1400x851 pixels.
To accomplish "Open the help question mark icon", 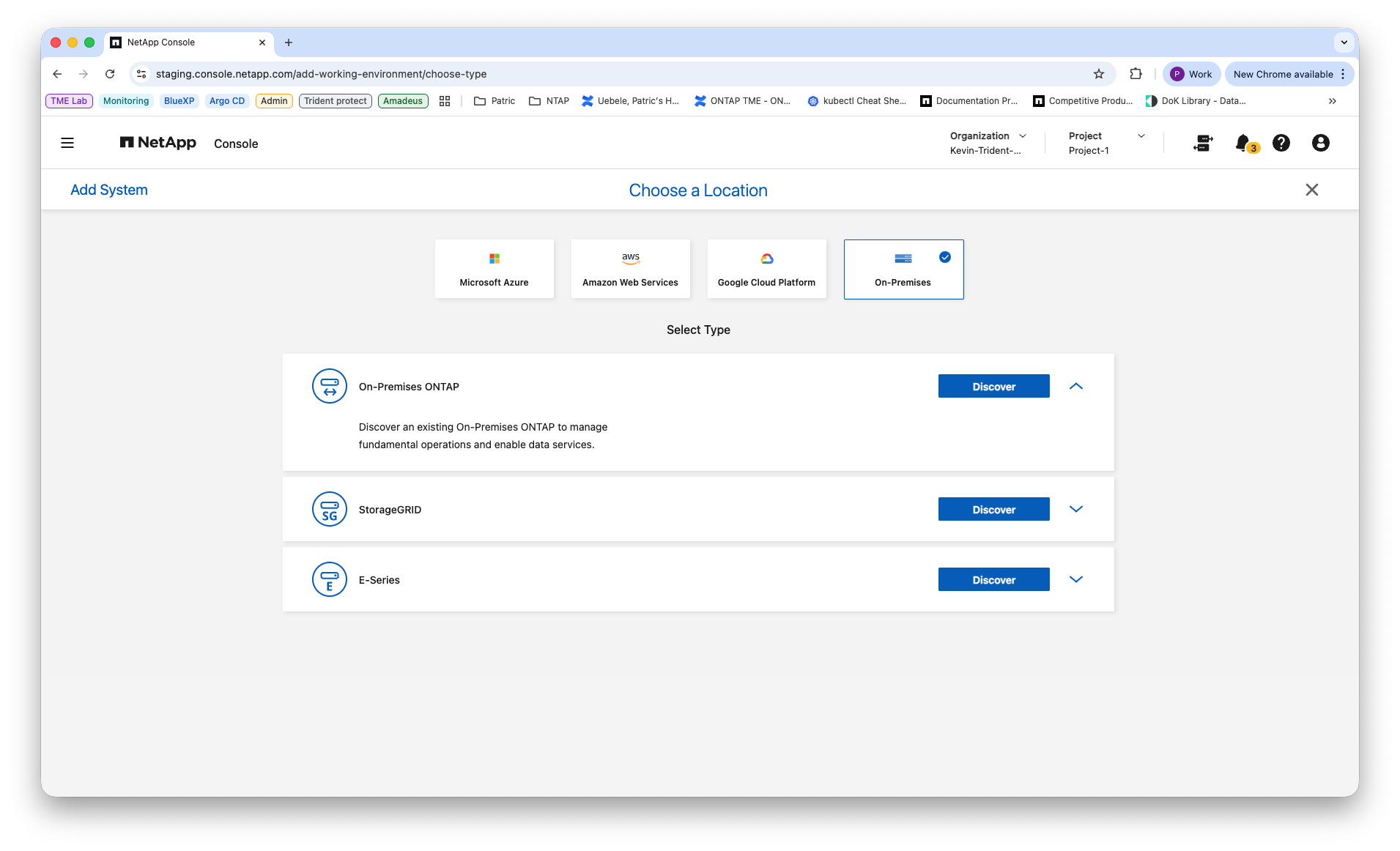I will click(x=1281, y=143).
